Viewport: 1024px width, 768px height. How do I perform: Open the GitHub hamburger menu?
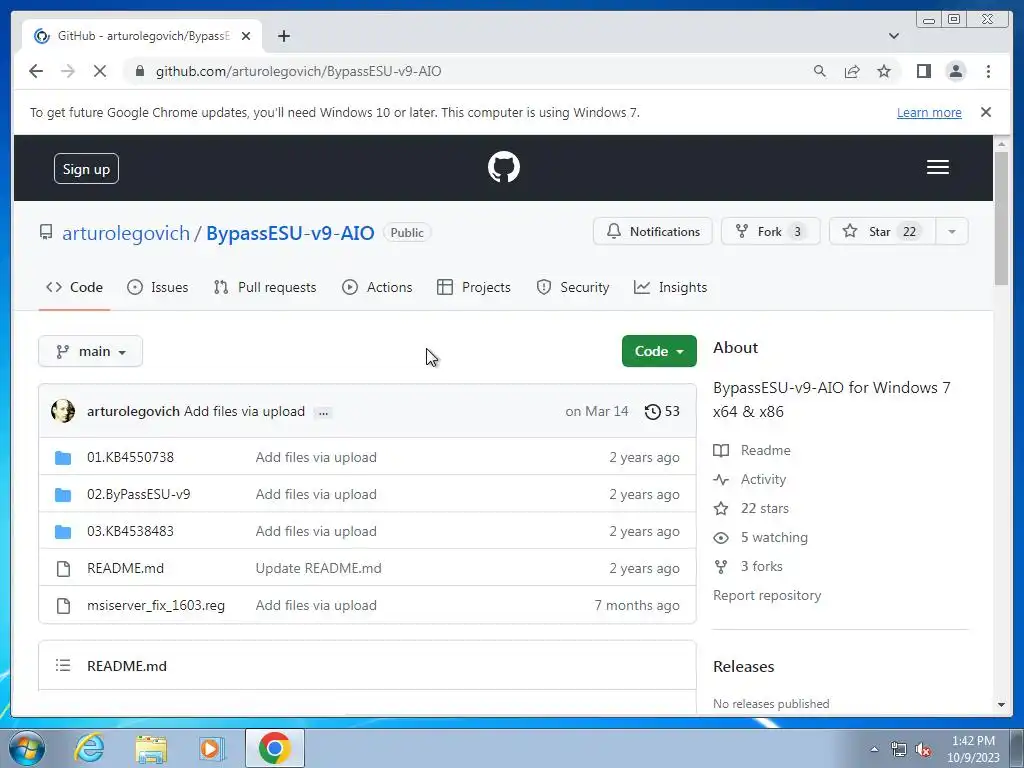[938, 167]
